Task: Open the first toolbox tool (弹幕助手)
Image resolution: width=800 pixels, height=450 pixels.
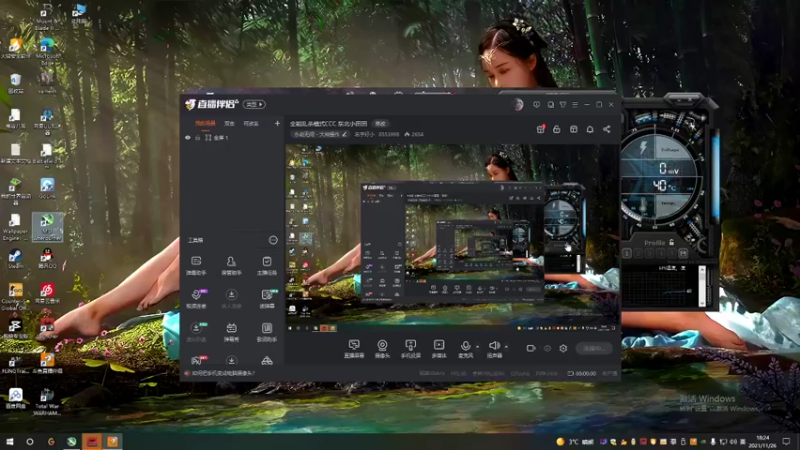Action: click(x=196, y=266)
